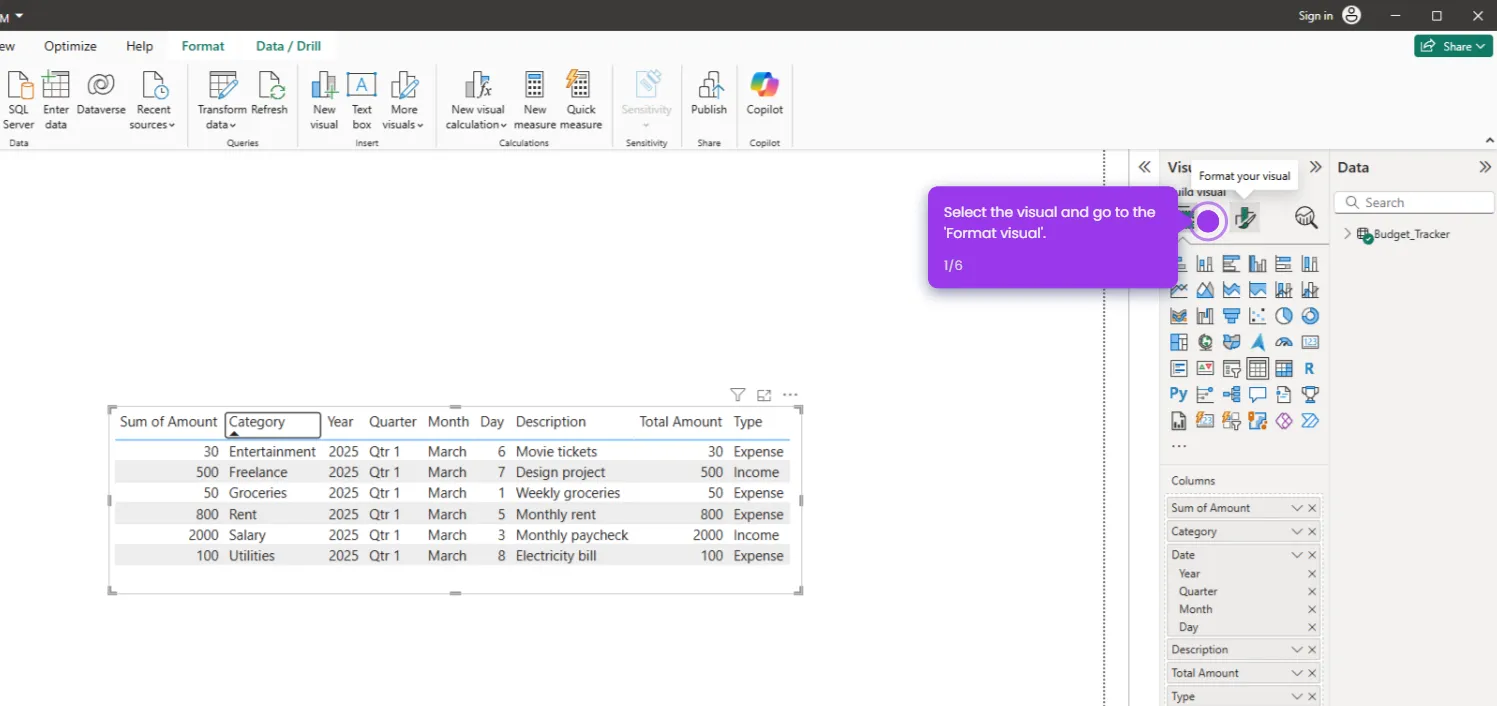1497x706 pixels.
Task: Select the donut chart visual
Action: click(x=1309, y=316)
